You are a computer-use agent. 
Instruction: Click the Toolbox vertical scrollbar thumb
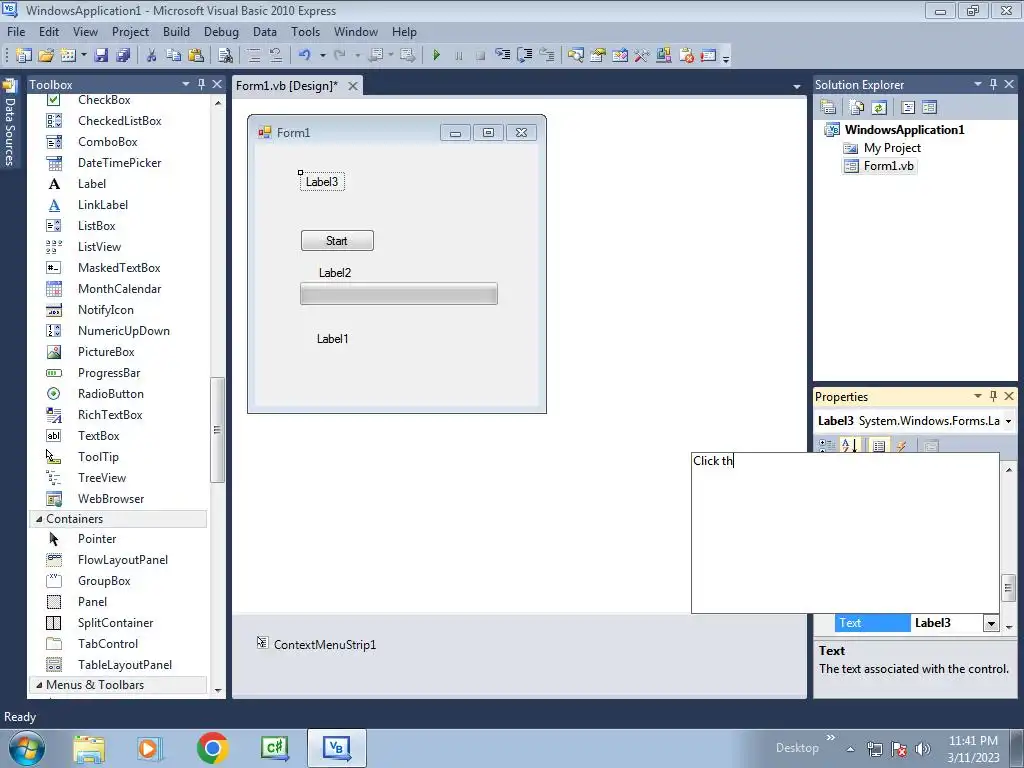pos(217,430)
